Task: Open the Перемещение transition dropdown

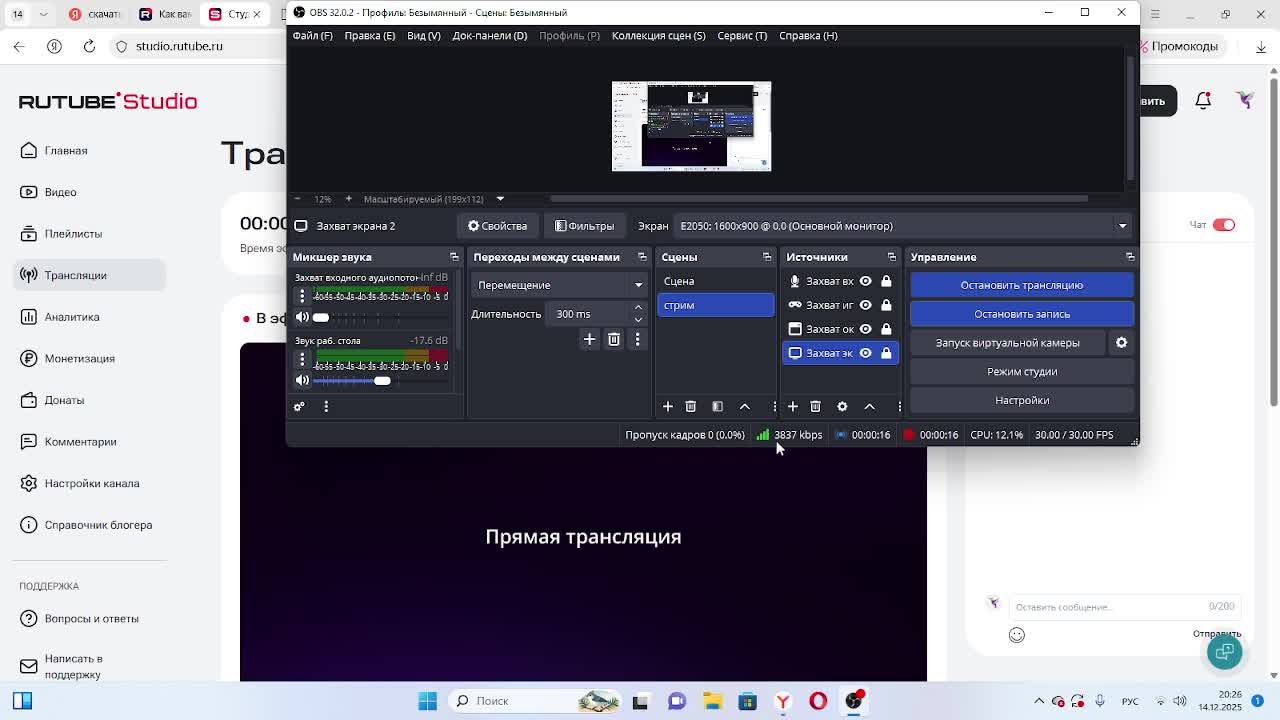Action: [x=559, y=285]
